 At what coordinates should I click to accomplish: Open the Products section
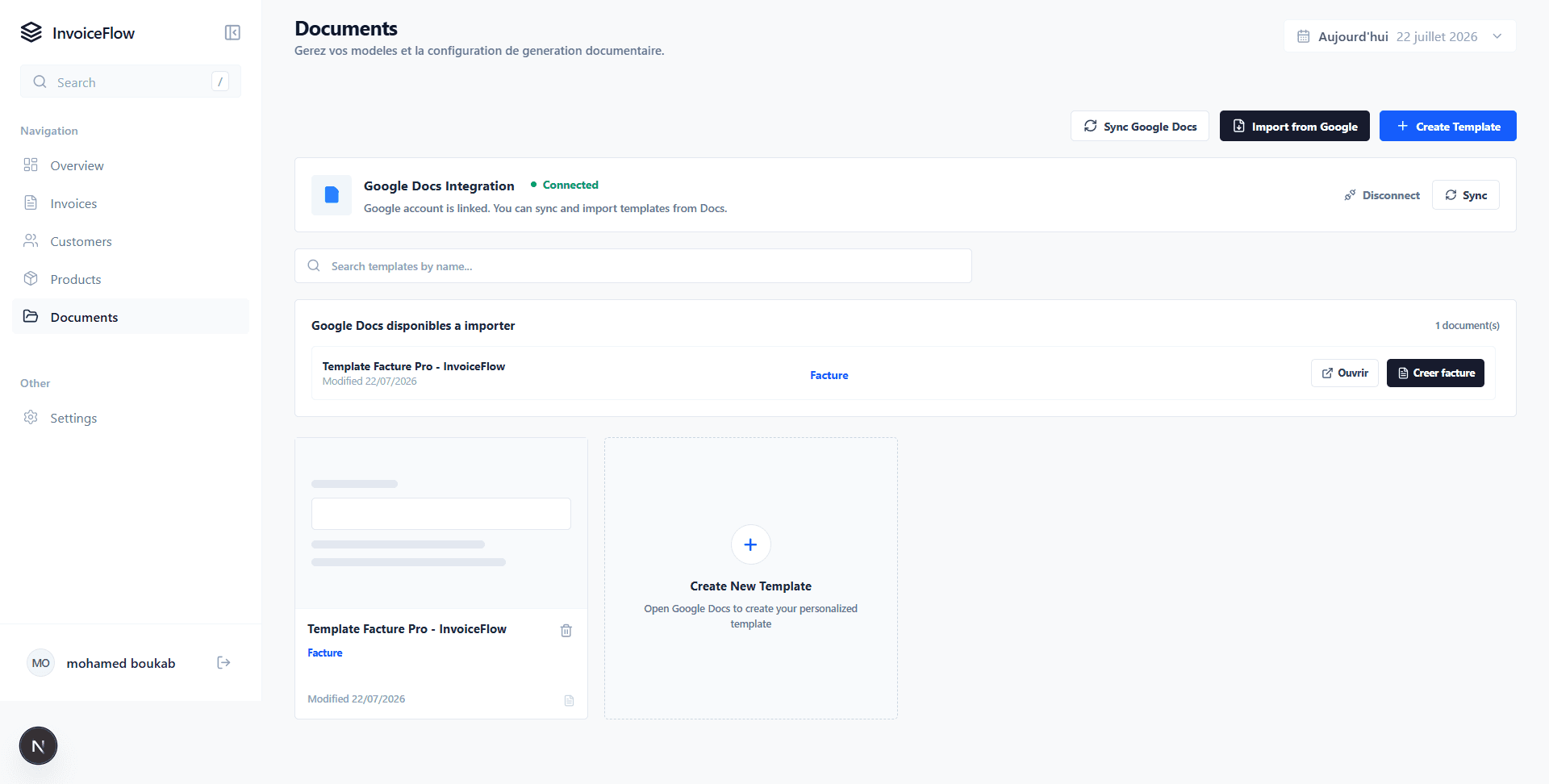pyautogui.click(x=131, y=279)
